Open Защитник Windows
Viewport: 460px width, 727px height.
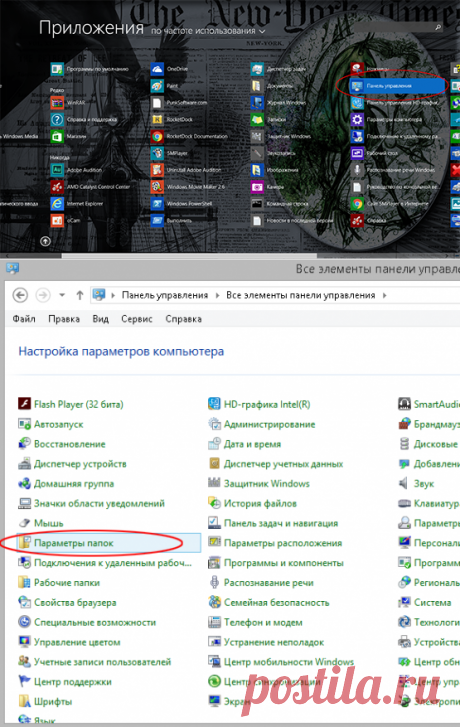259,484
